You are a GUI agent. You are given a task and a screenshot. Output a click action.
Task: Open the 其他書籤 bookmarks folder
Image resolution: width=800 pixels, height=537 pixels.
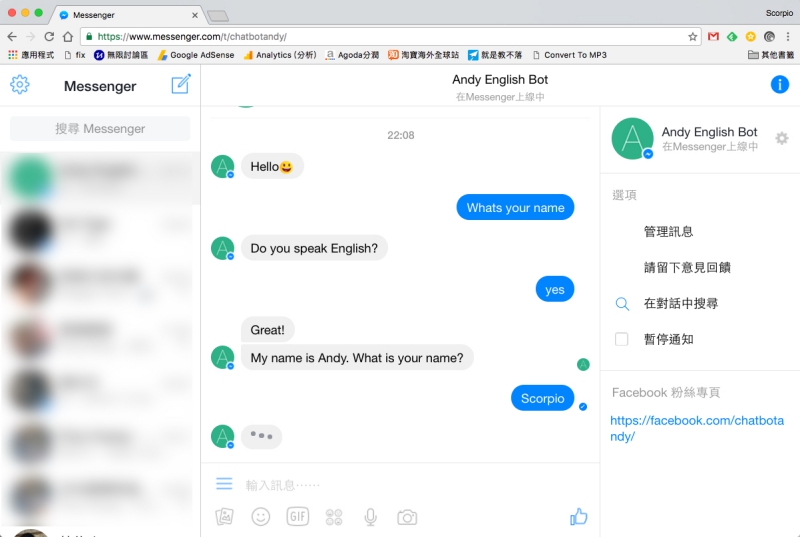pyautogui.click(x=771, y=55)
